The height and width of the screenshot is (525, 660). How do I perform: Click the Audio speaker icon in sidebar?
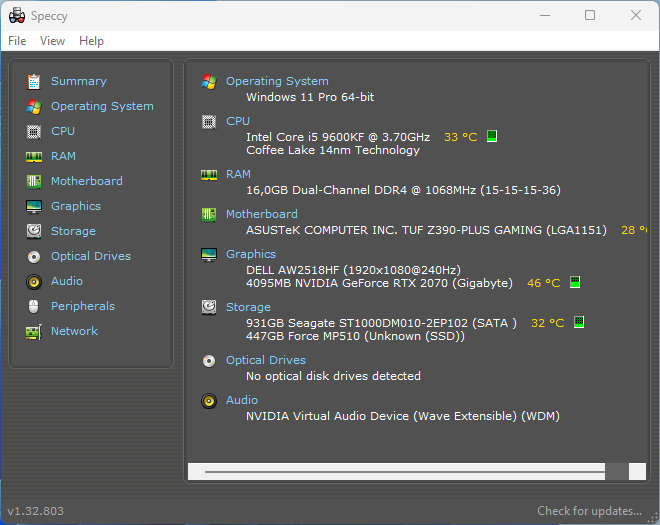(x=34, y=282)
